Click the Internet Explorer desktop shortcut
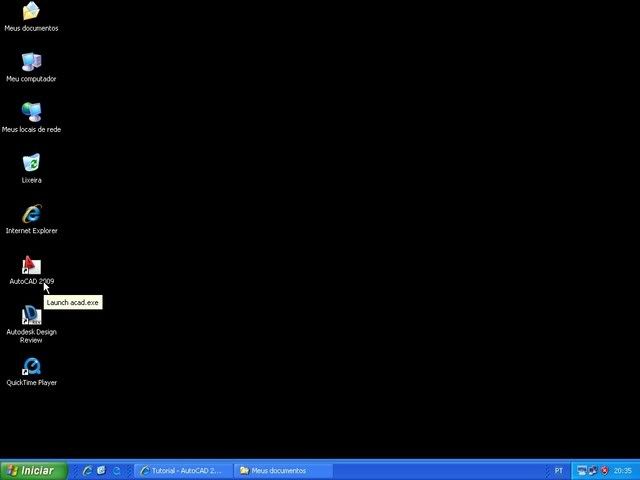This screenshot has width=640, height=480. tap(31, 214)
